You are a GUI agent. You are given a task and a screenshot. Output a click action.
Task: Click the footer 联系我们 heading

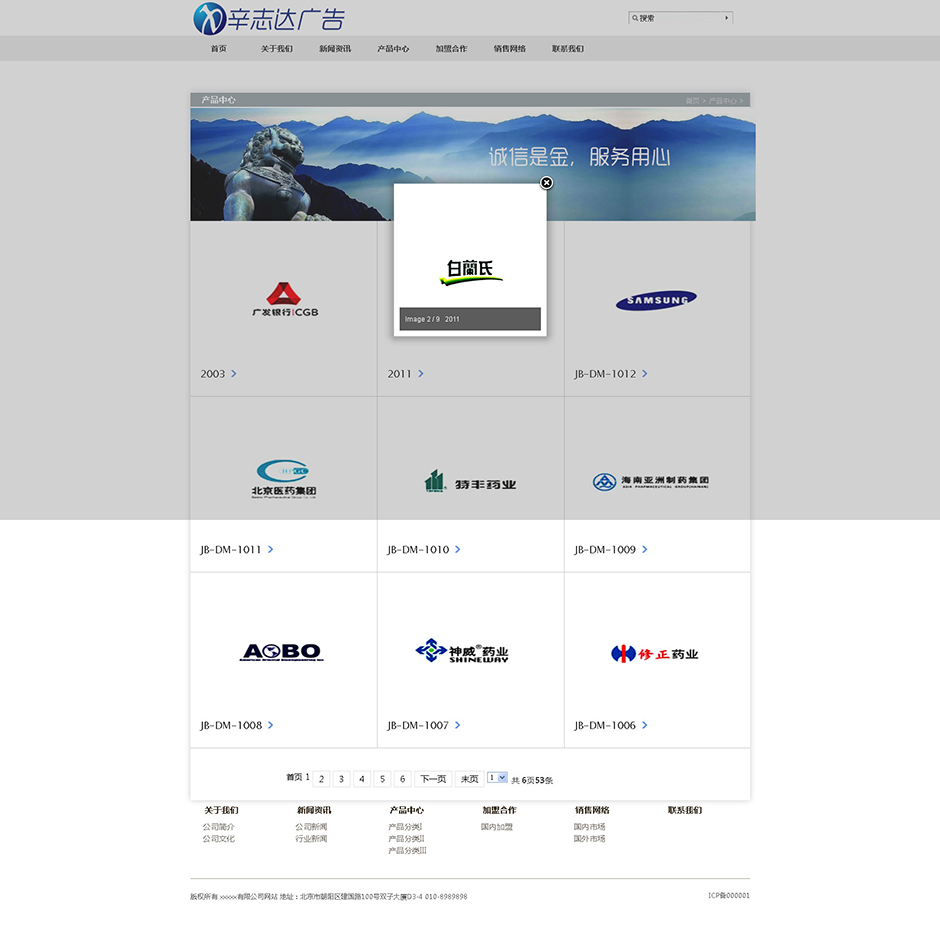685,810
